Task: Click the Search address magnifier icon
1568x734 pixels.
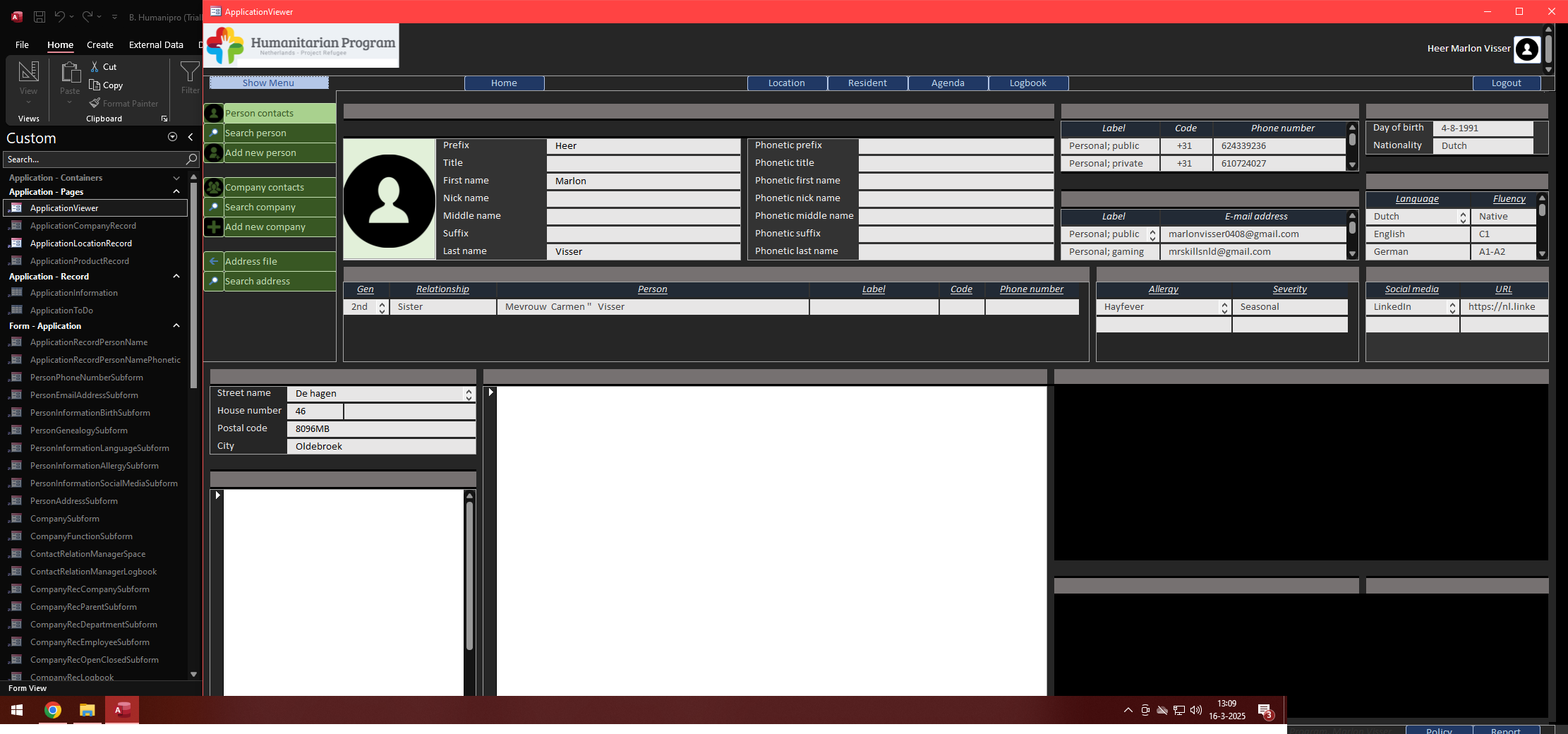Action: click(x=214, y=281)
